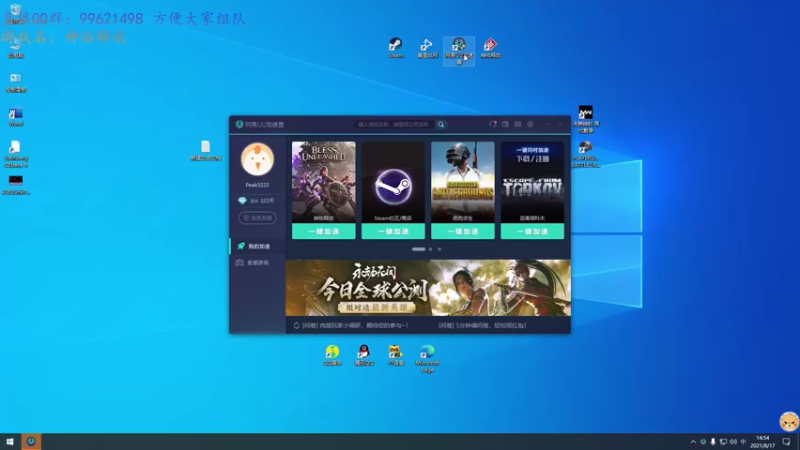
Task: Click the network icon in system tray
Action: (723, 442)
